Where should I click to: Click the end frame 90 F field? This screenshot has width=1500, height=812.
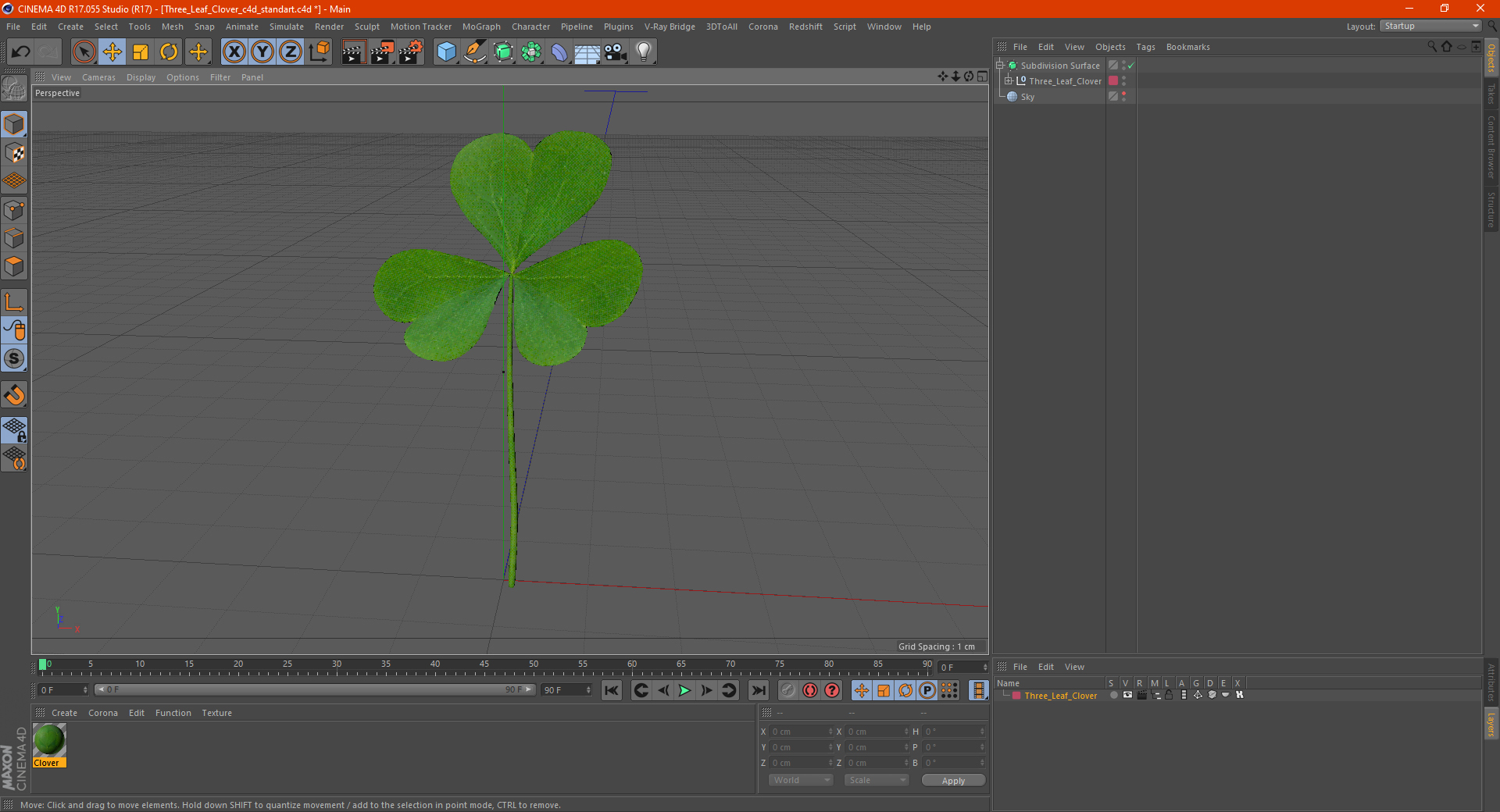coord(566,690)
